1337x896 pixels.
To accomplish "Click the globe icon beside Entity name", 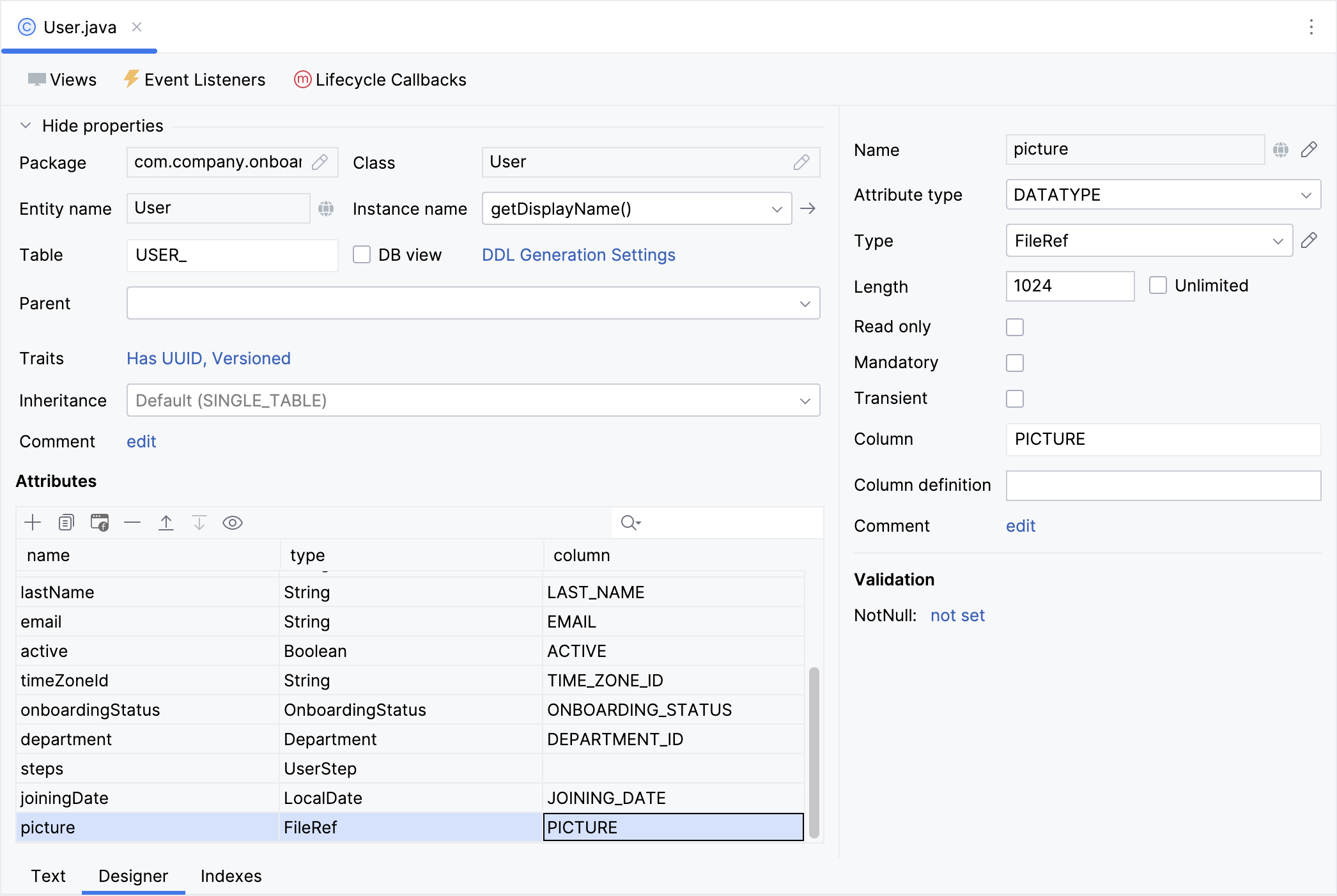I will (326, 208).
